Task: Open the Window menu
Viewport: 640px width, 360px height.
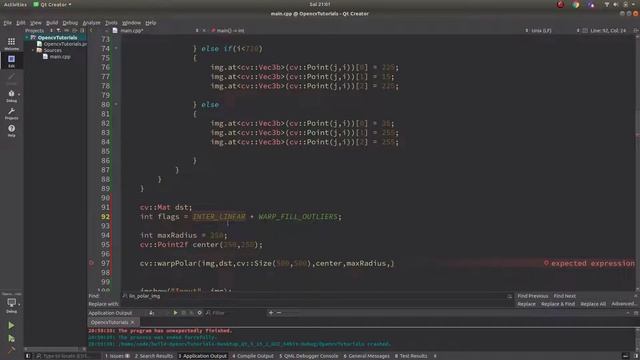Action: coord(131,22)
